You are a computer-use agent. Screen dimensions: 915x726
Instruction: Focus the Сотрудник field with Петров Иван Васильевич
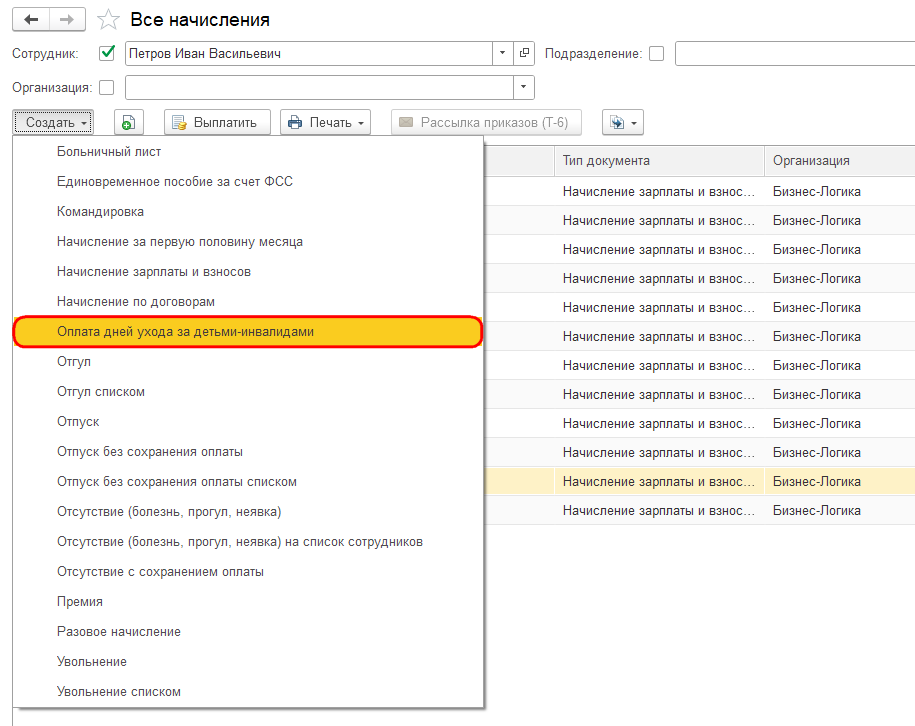pyautogui.click(x=309, y=53)
